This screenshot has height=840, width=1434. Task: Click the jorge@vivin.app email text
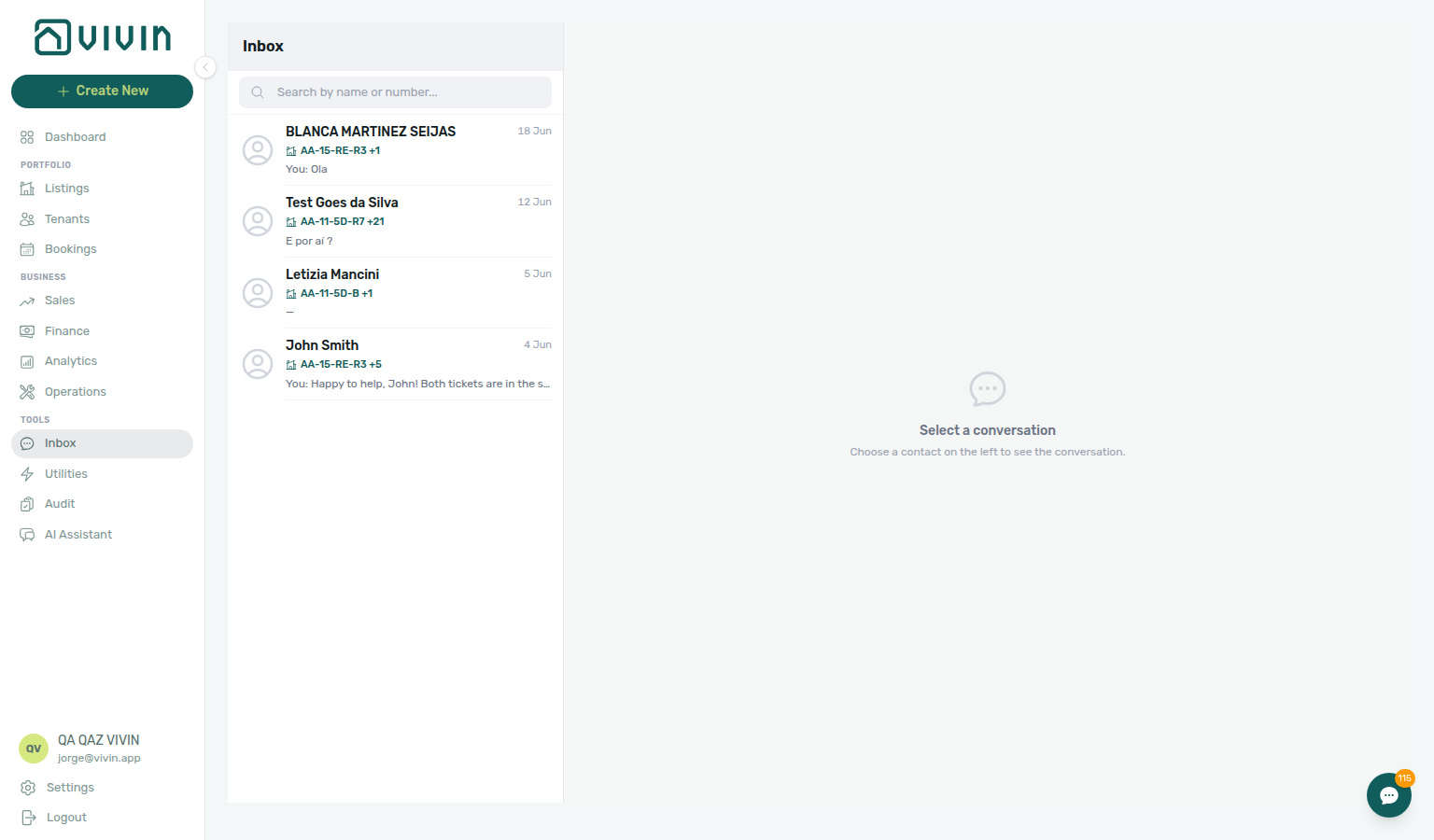99,758
